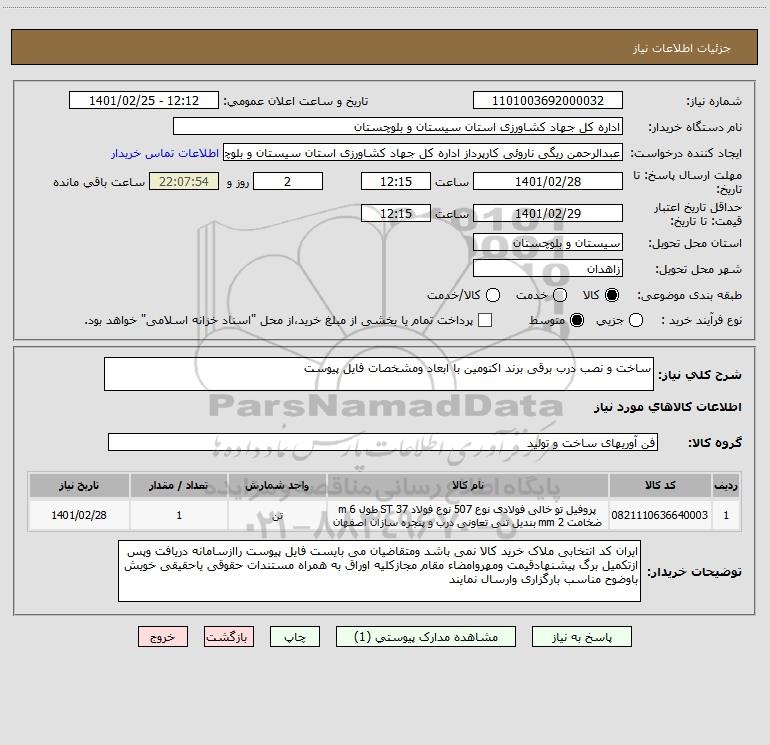Click the table date cell 1401/02/28
Screen dimensions: 770x745
79,515
